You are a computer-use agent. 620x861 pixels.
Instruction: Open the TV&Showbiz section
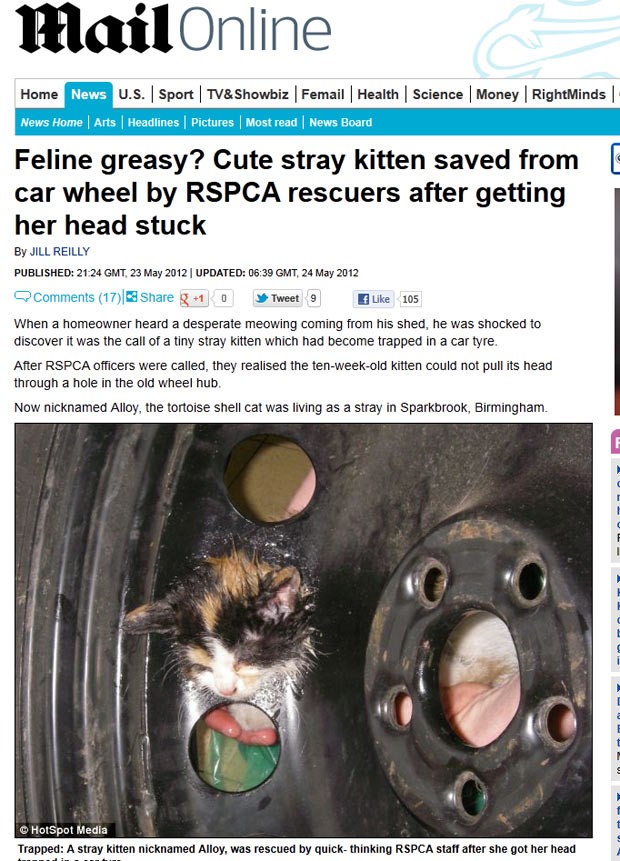248,94
